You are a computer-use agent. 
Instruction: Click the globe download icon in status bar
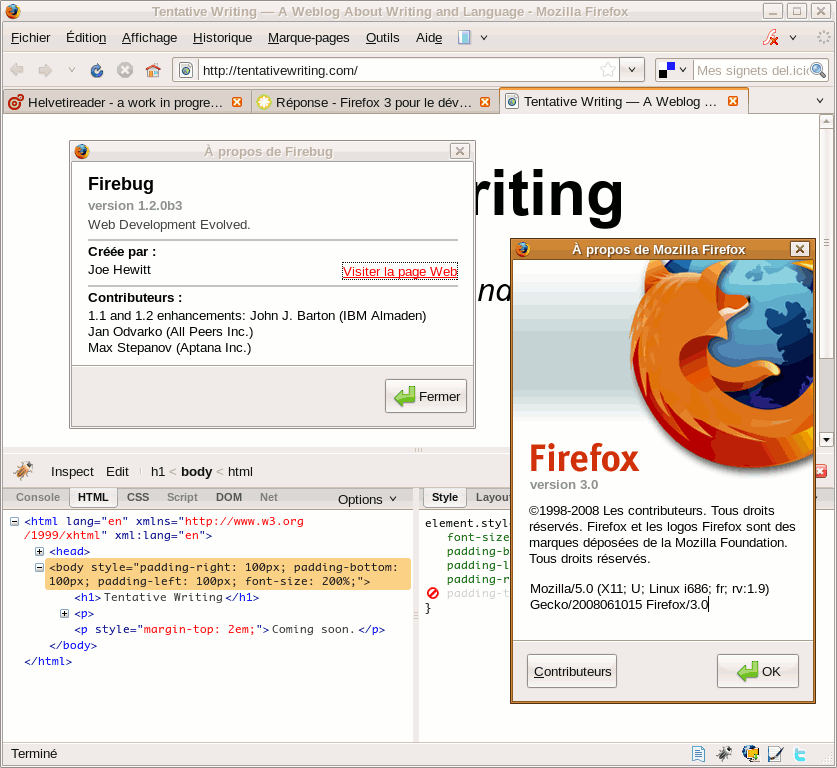coord(751,754)
